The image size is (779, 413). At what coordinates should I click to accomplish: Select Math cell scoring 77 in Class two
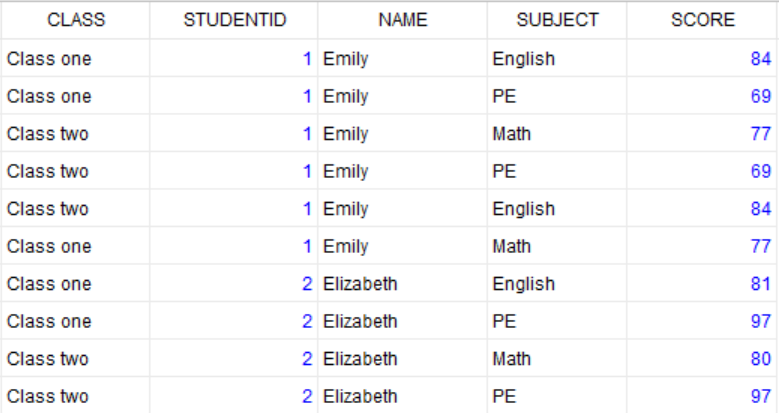pos(557,134)
